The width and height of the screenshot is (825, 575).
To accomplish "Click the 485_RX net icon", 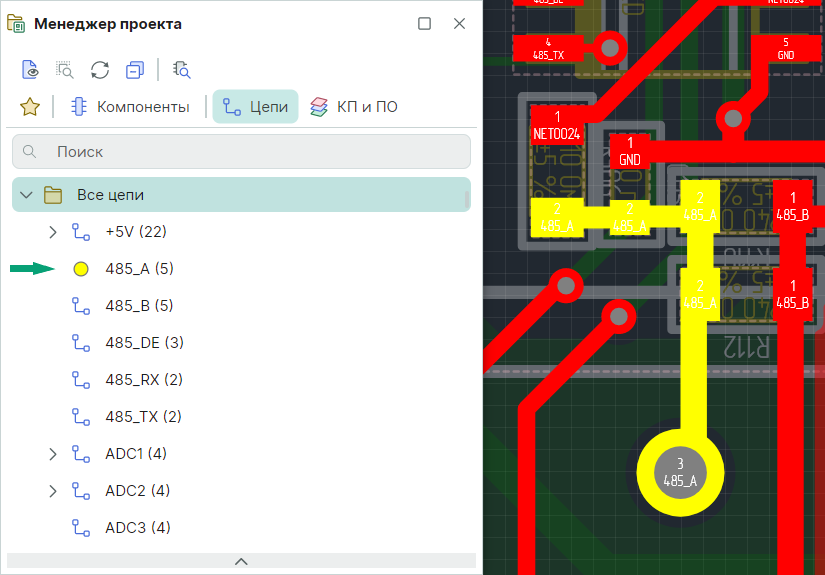I will (81, 380).
